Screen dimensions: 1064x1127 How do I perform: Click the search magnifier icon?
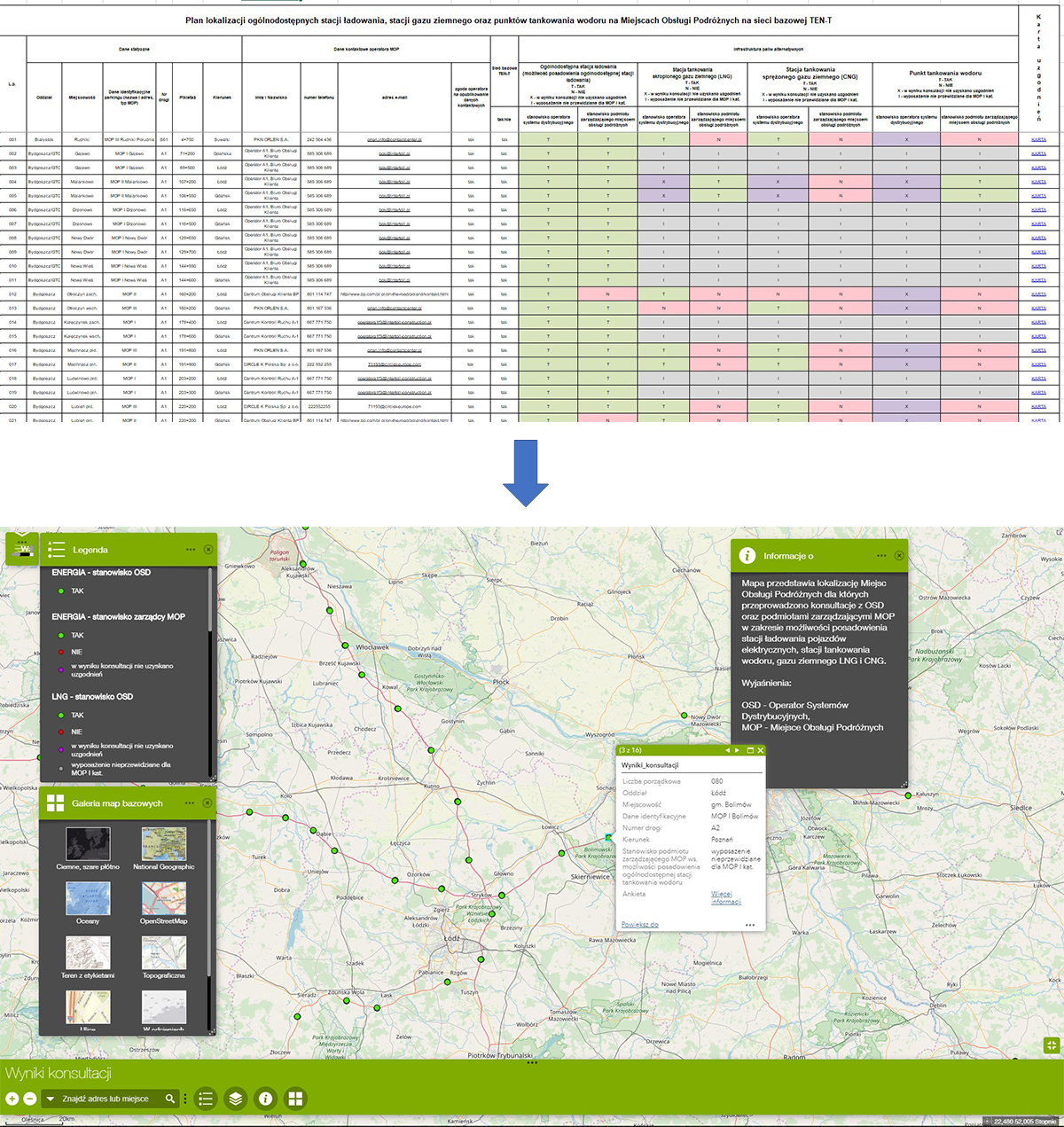170,1099
